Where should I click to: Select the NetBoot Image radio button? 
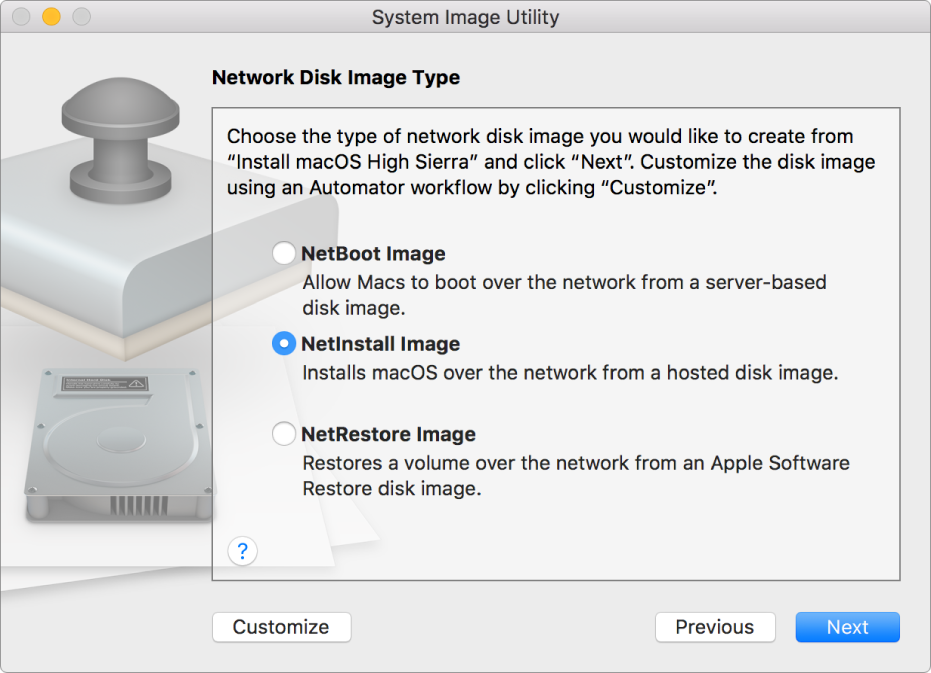(x=284, y=254)
